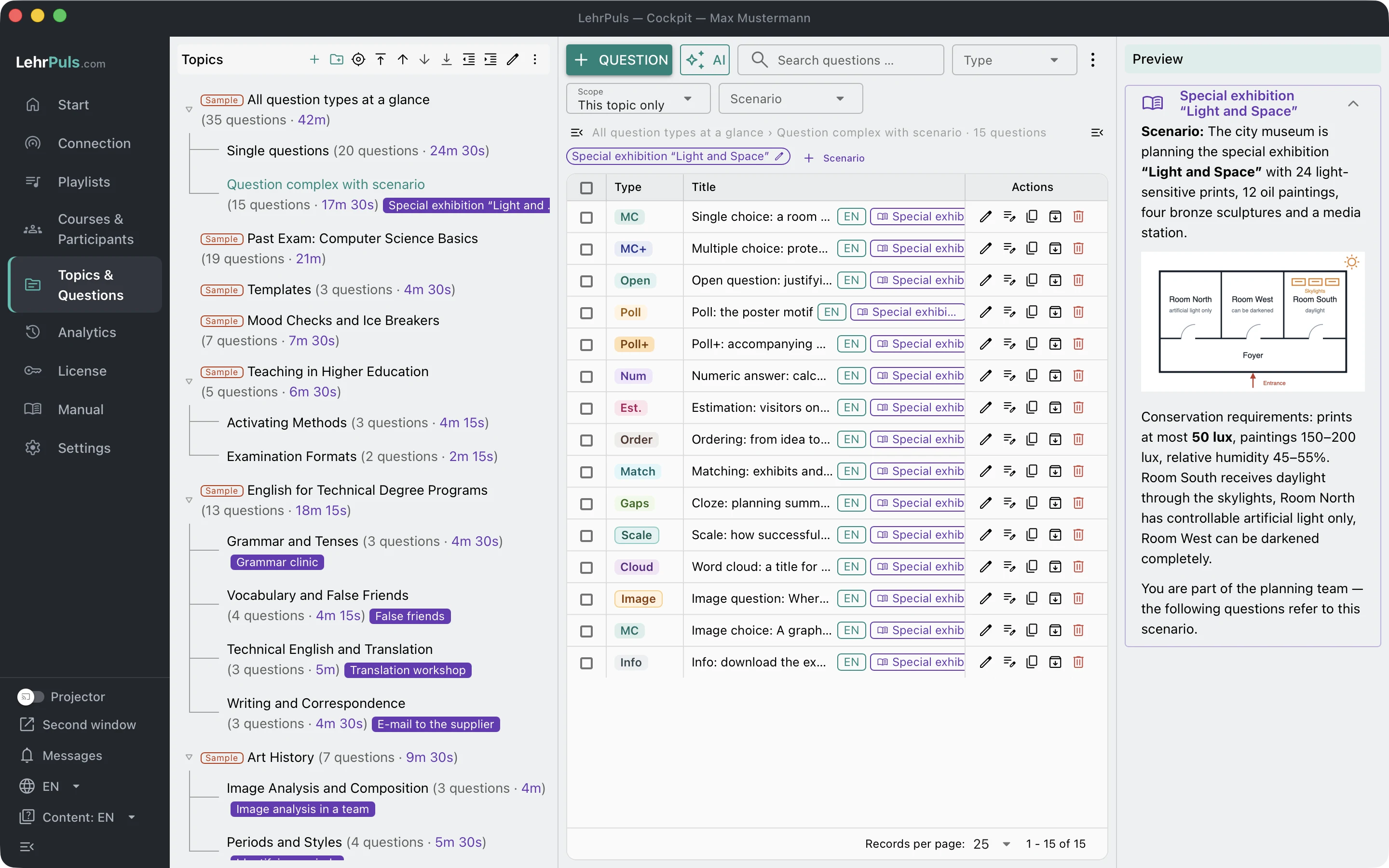The height and width of the screenshot is (868, 1389).
Task: Check the MC+ Multiple choice question row
Action: 586,249
